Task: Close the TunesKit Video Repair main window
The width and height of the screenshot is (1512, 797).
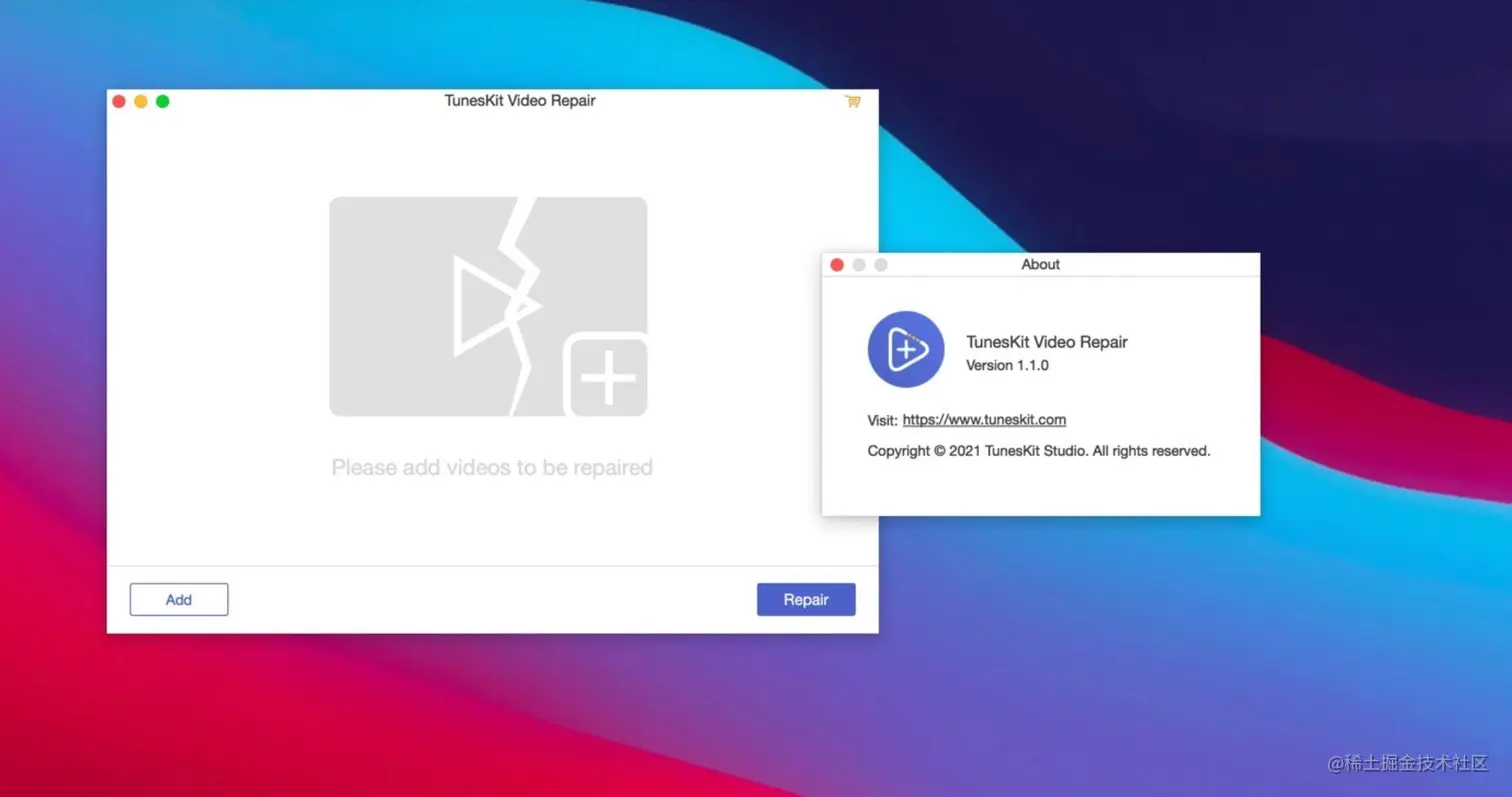Action: [119, 101]
